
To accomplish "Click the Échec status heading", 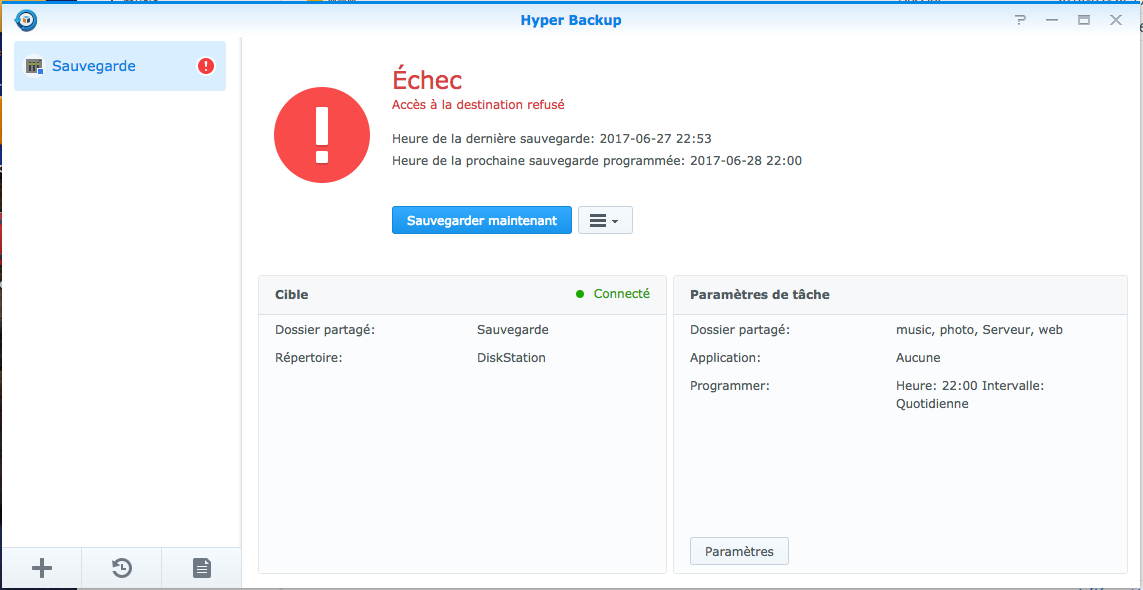I will (427, 80).
